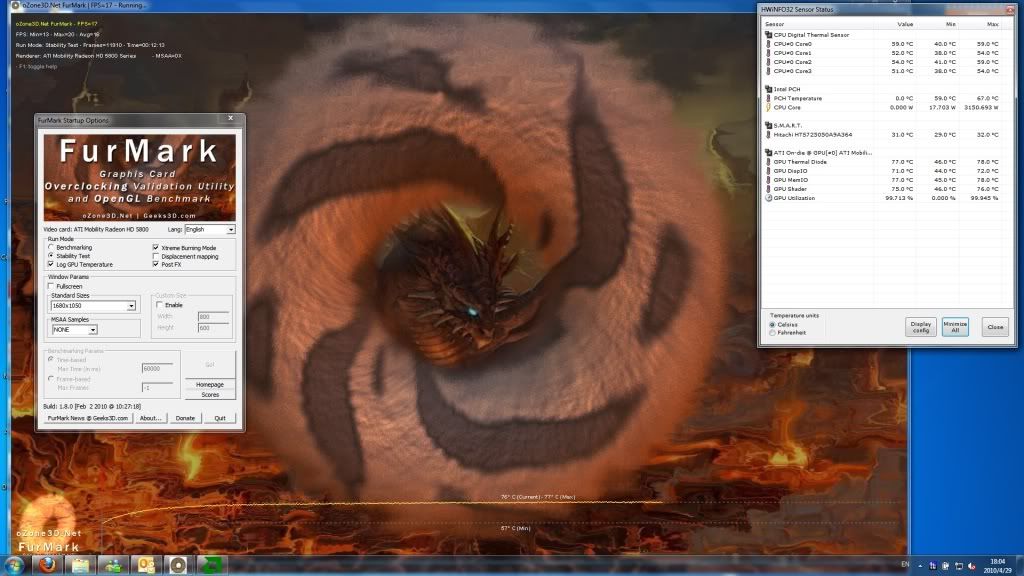This screenshot has height=576, width=1024.
Task: Enable Displacement mapping checkbox
Action: pyautogui.click(x=155, y=257)
